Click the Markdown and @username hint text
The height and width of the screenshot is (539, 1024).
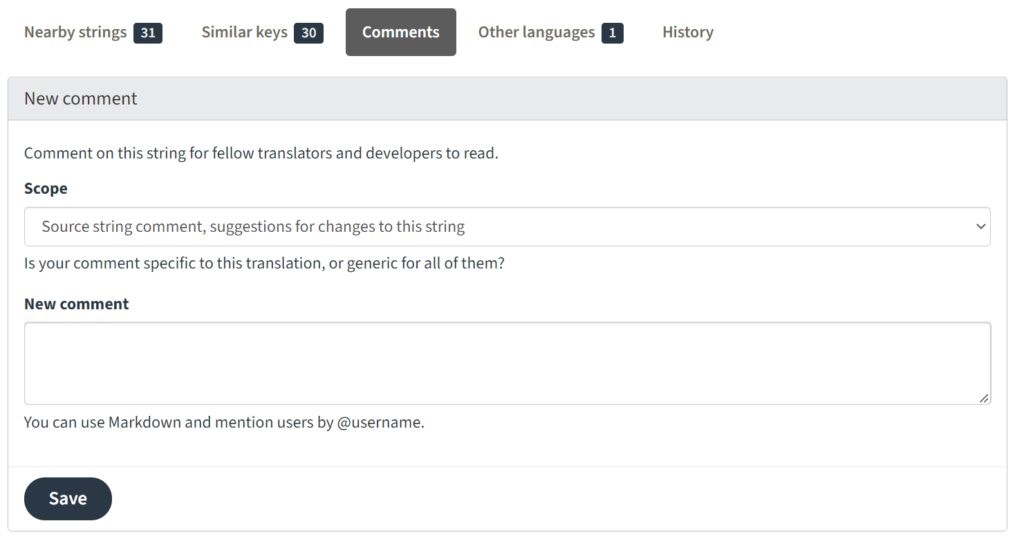coord(224,422)
